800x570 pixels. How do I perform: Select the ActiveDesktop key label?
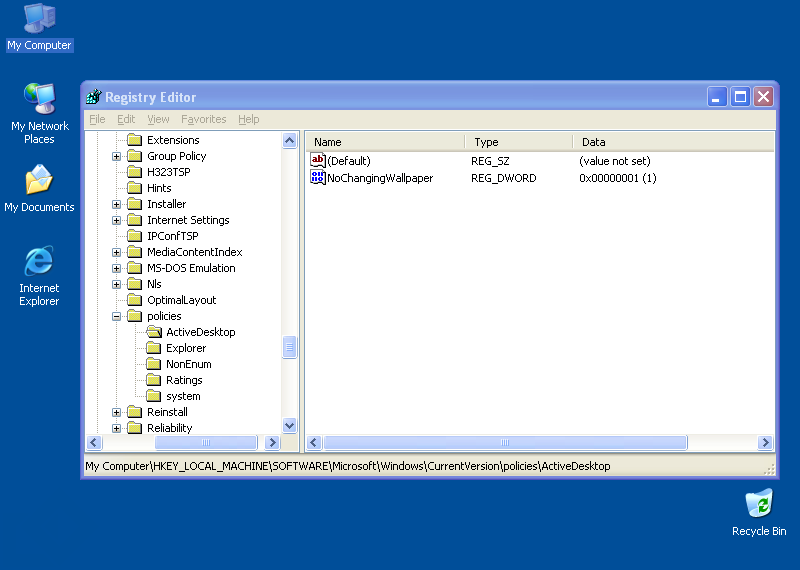201,332
